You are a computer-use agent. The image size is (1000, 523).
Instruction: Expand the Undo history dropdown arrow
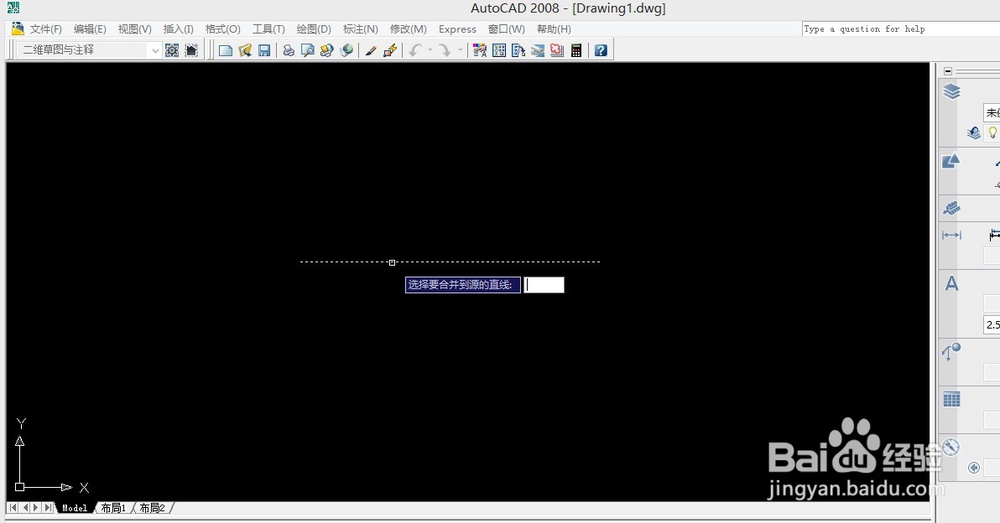[x=430, y=50]
